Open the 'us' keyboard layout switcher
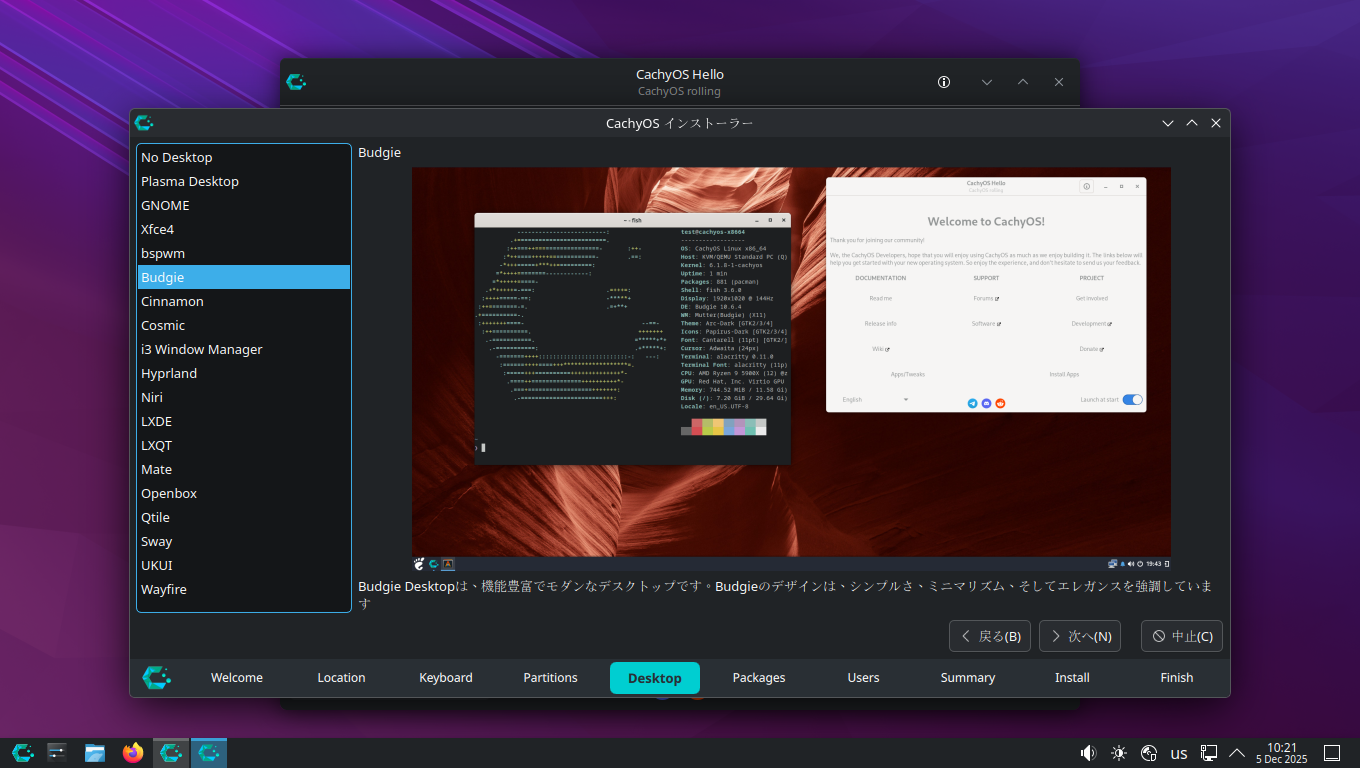1360x768 pixels. (x=1179, y=753)
